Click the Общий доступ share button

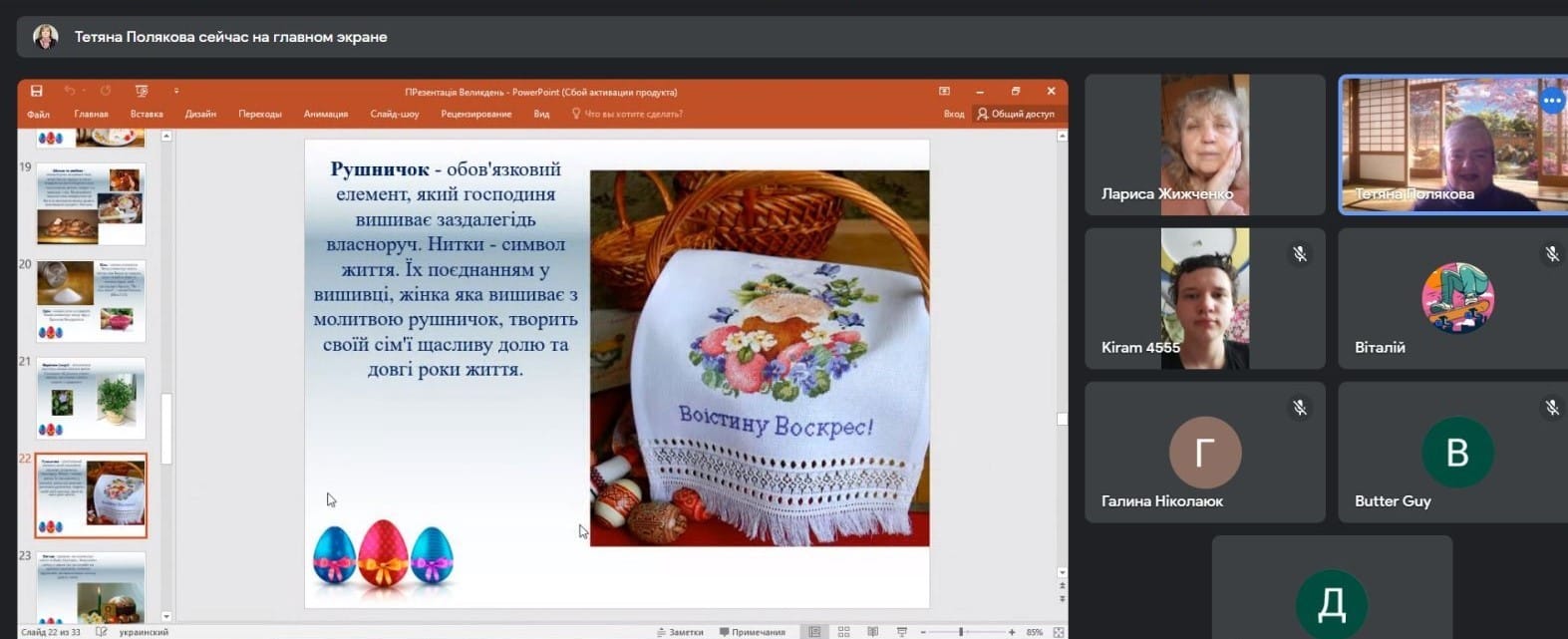point(1015,114)
